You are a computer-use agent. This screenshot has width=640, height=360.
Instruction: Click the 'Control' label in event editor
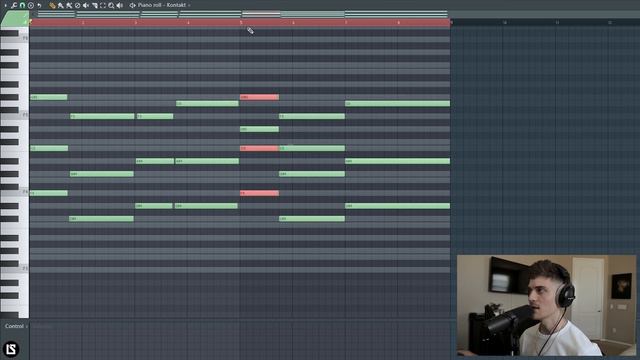pos(14,326)
